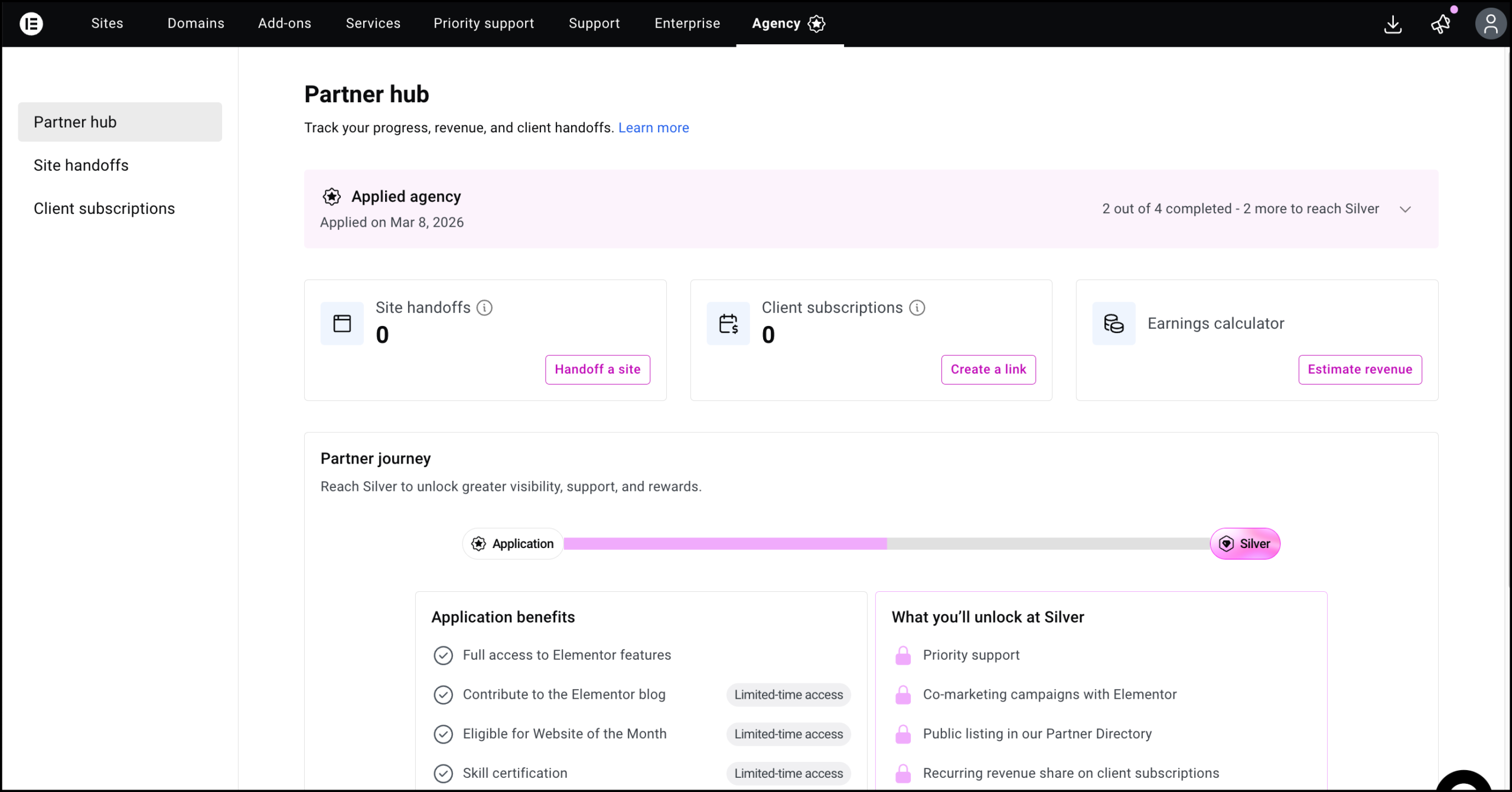Click the Site handoffs info icon
The width and height of the screenshot is (1512, 792).
(x=484, y=308)
